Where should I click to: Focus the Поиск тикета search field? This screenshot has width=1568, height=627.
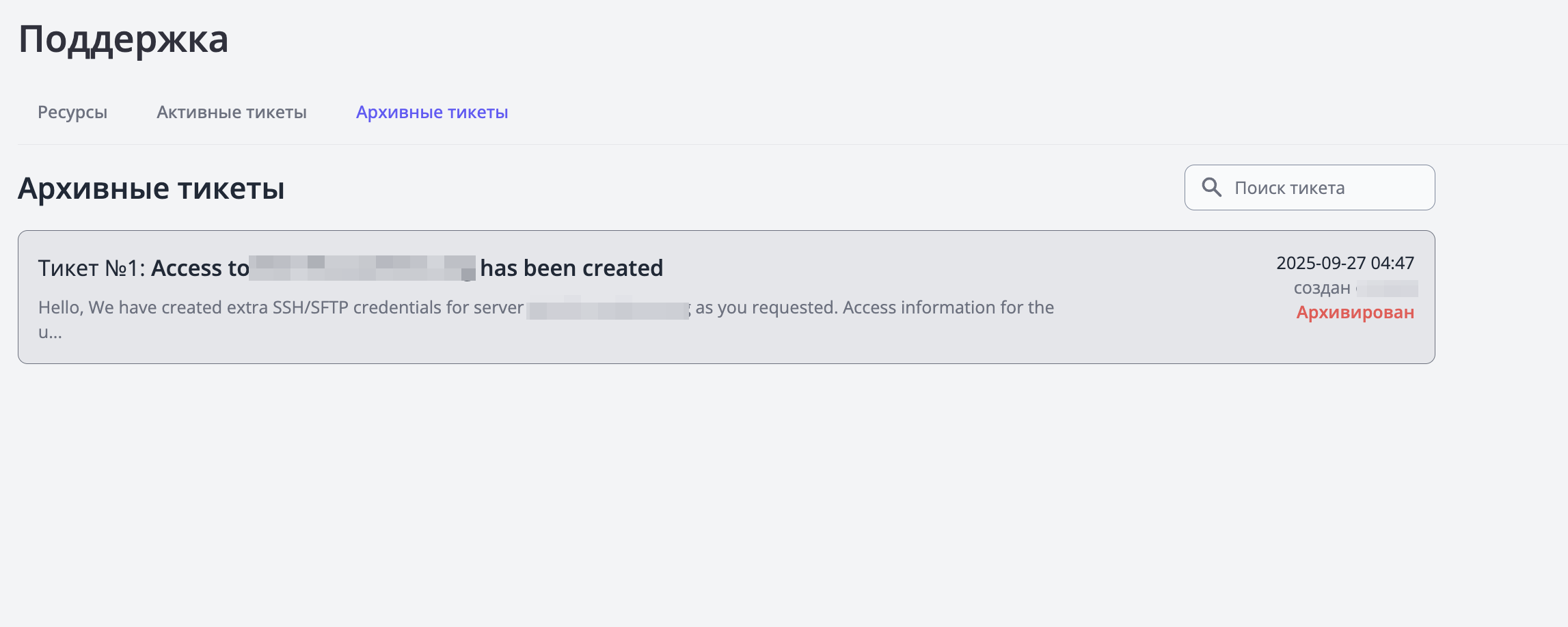1326,188
